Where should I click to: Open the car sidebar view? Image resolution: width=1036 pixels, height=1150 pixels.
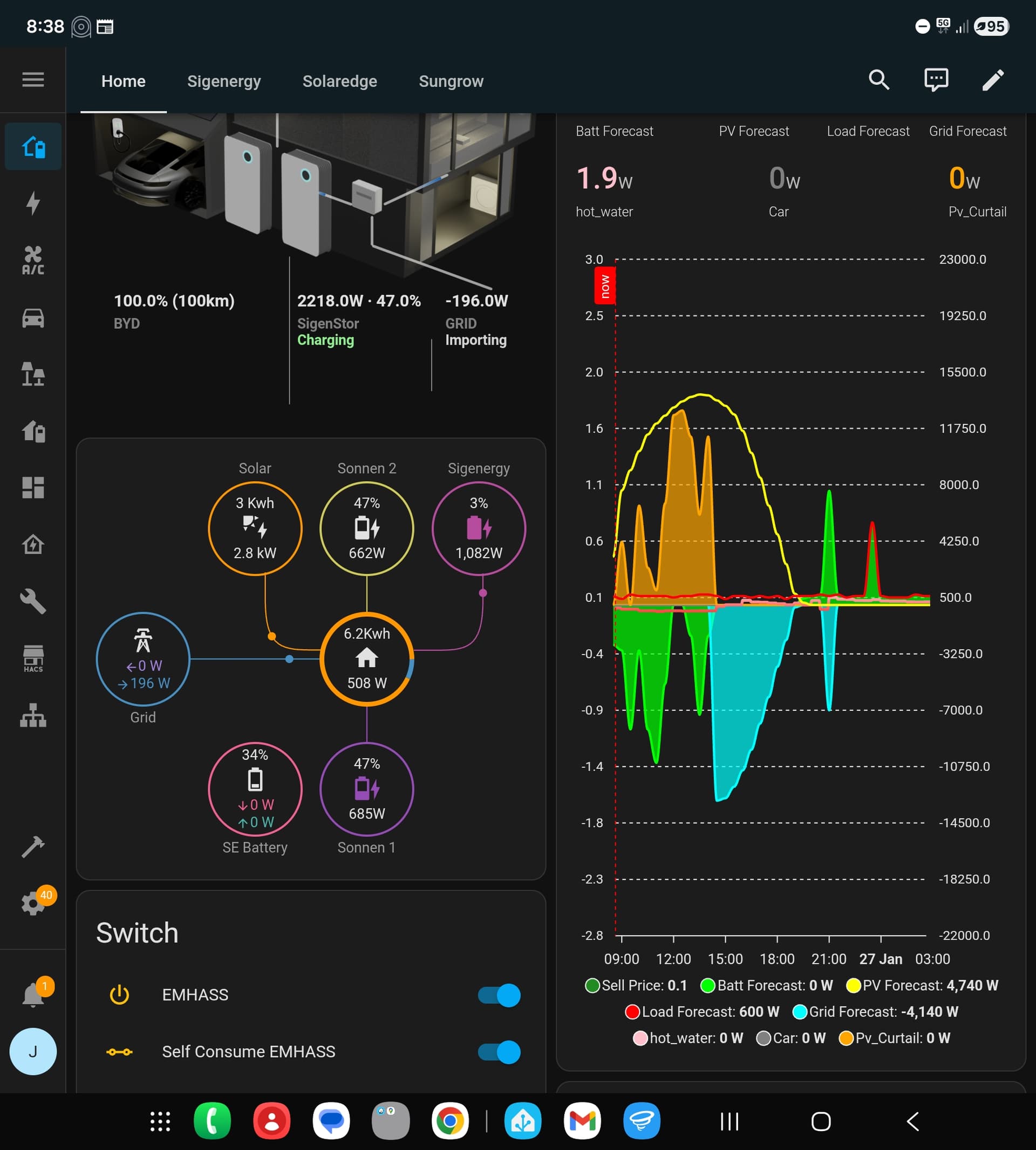[33, 318]
